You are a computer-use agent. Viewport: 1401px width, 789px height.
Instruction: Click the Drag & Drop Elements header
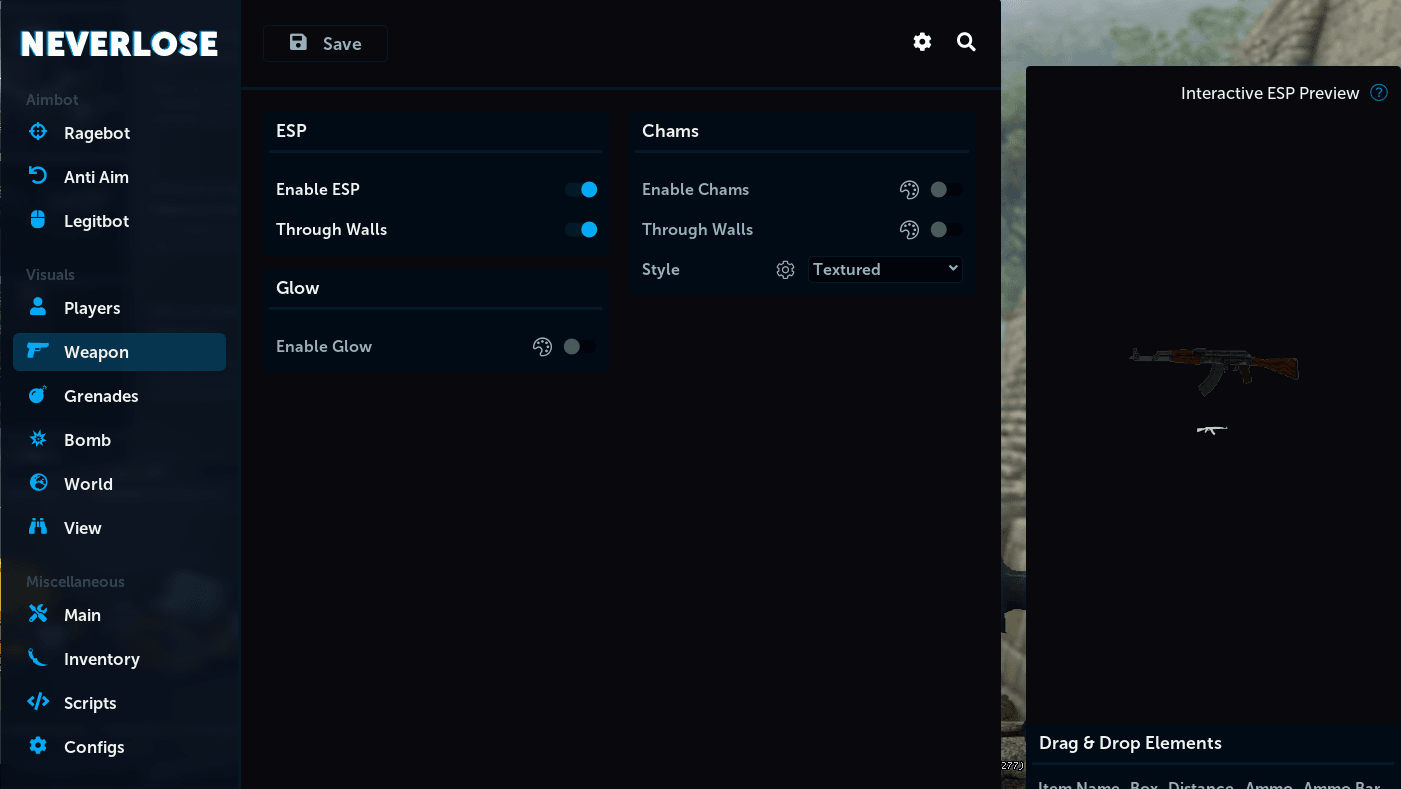point(1130,743)
